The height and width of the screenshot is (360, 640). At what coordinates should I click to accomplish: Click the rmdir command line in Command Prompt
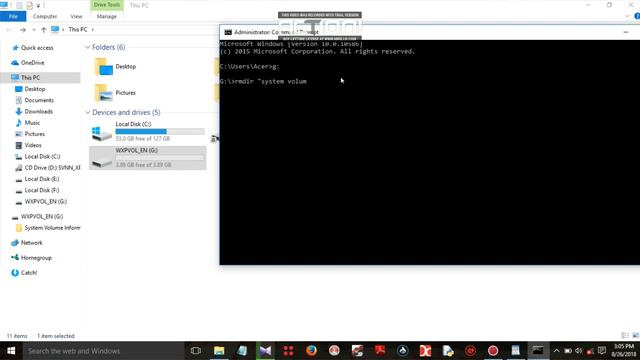tap(263, 82)
